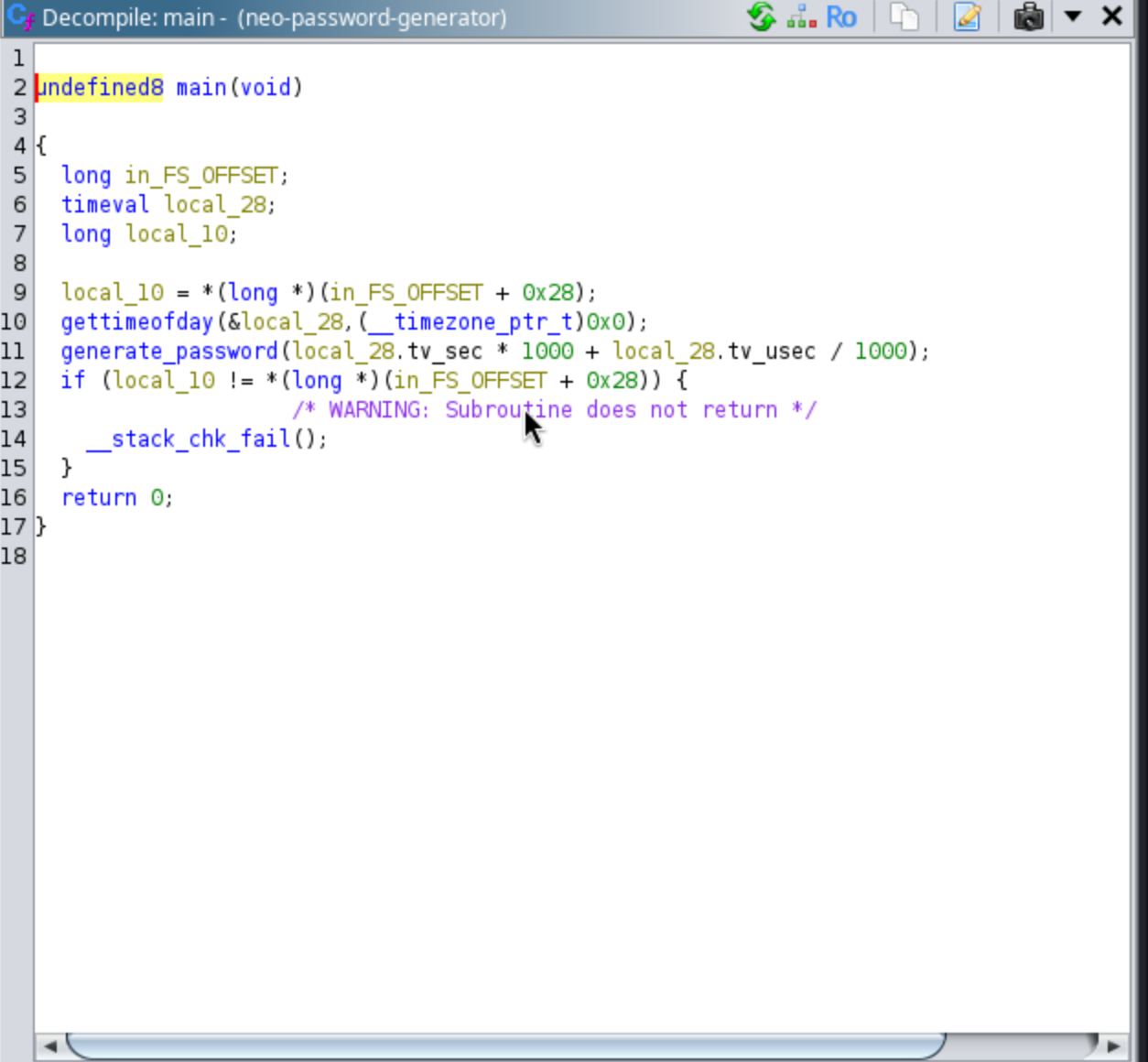The image size is (1148, 1062).
Task: Click the green Re-decompile refresh icon
Action: click(761, 16)
